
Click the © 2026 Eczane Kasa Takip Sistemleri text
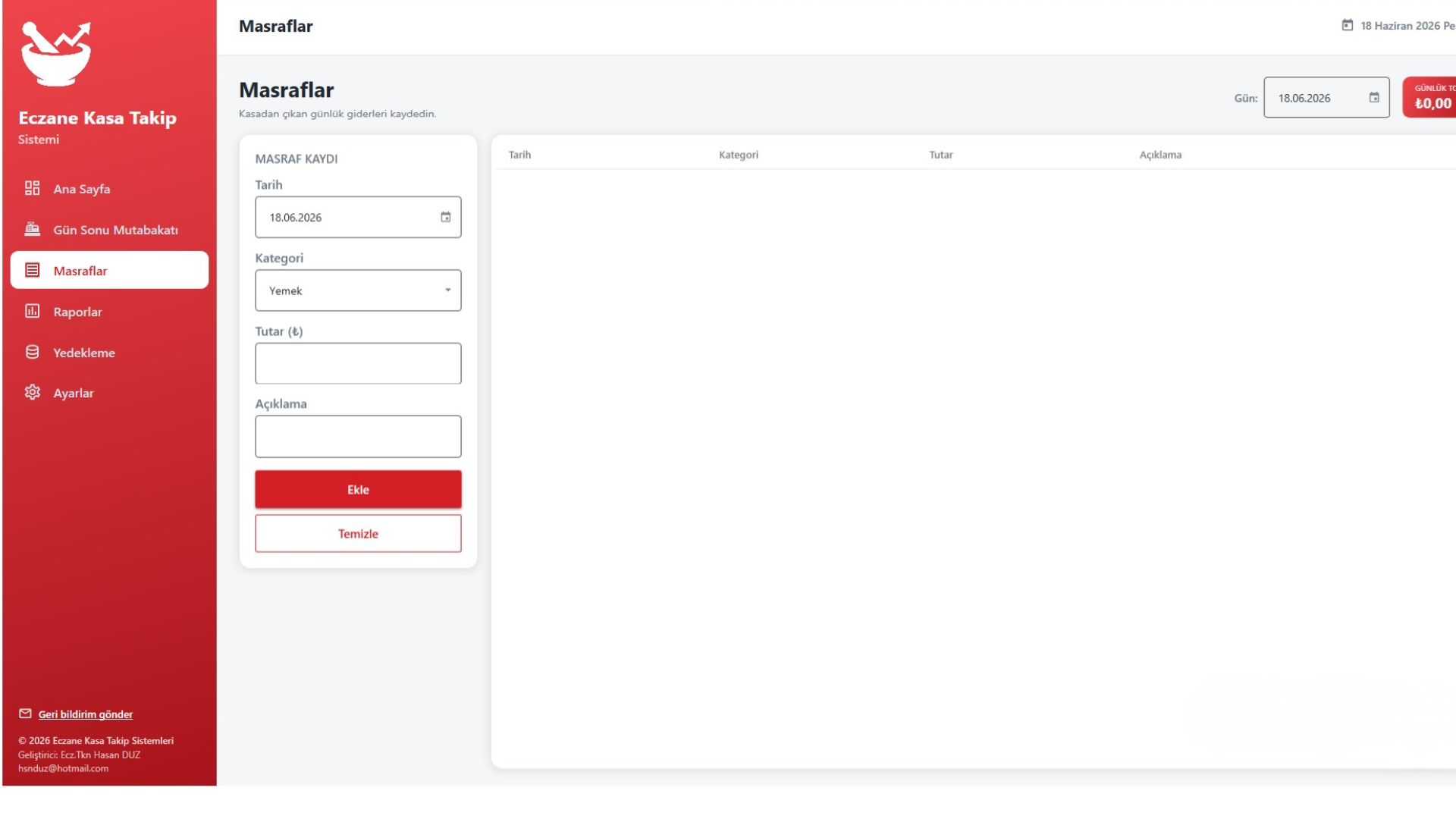(x=96, y=740)
